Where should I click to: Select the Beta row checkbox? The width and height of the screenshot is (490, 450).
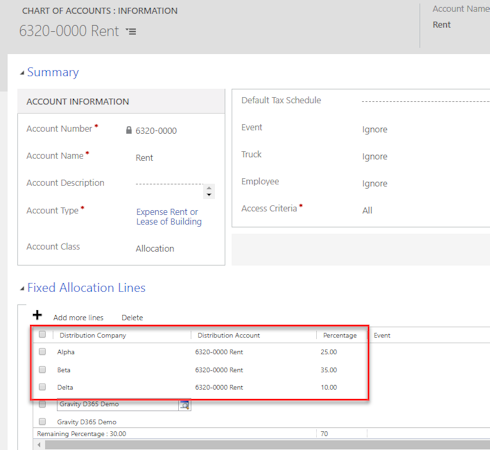coord(42,369)
